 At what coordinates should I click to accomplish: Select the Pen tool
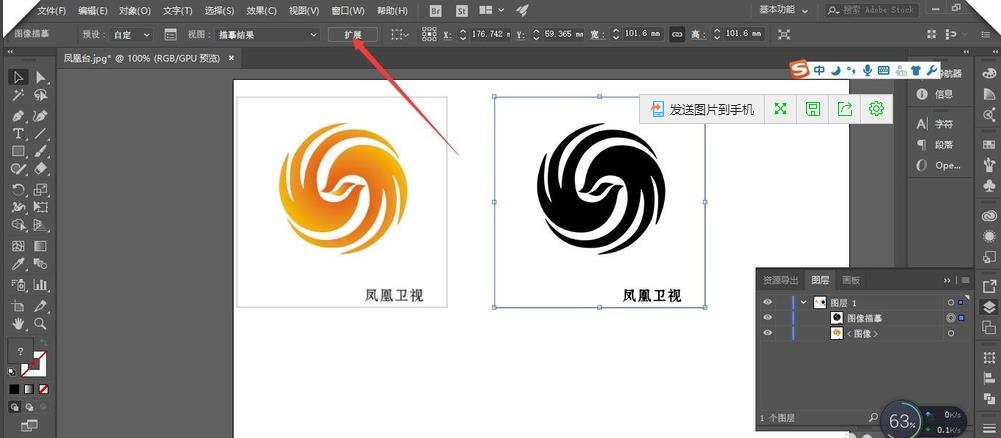[18, 115]
